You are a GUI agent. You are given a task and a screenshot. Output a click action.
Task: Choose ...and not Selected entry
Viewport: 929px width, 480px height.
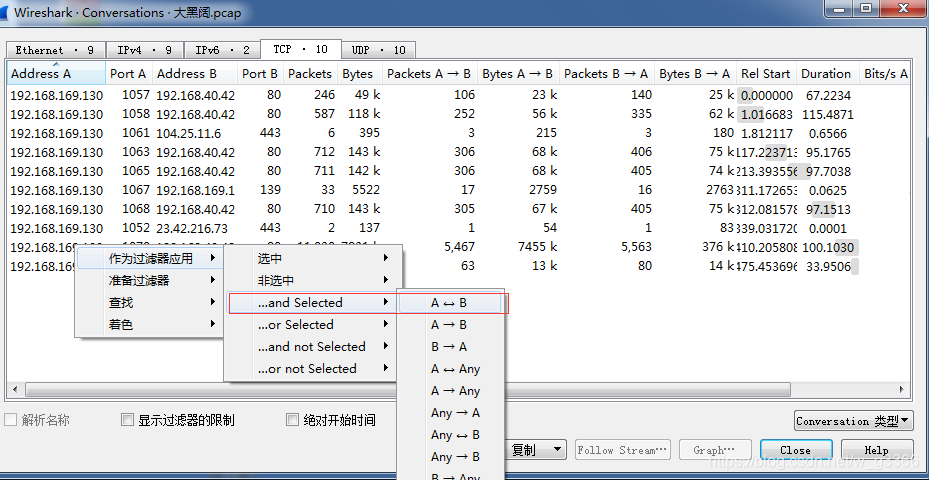click(310, 346)
